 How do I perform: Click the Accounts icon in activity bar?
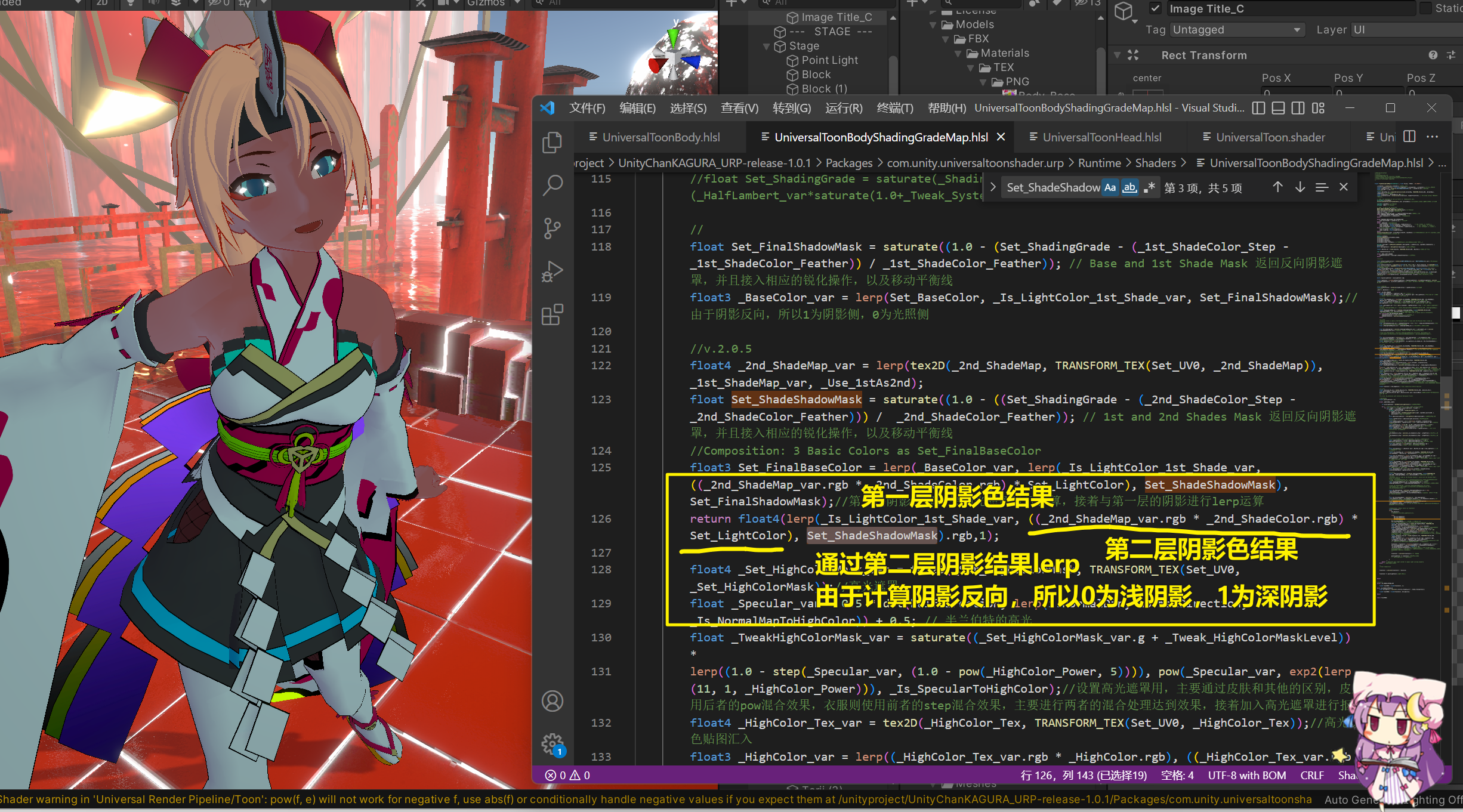click(552, 701)
